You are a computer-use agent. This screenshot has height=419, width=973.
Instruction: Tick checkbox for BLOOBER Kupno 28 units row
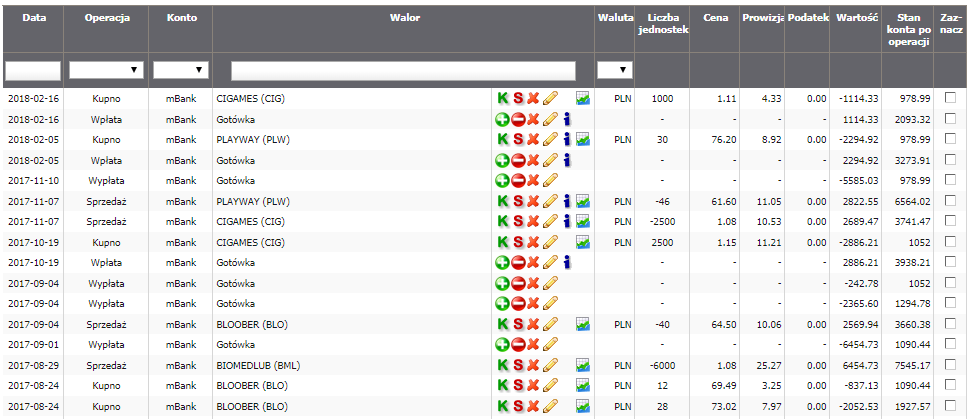point(950,405)
